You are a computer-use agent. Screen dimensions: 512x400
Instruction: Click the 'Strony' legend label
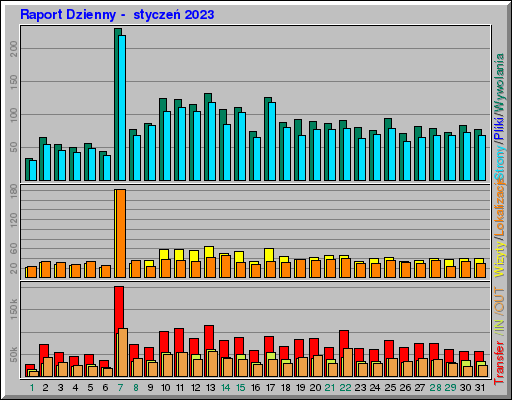click(499, 162)
